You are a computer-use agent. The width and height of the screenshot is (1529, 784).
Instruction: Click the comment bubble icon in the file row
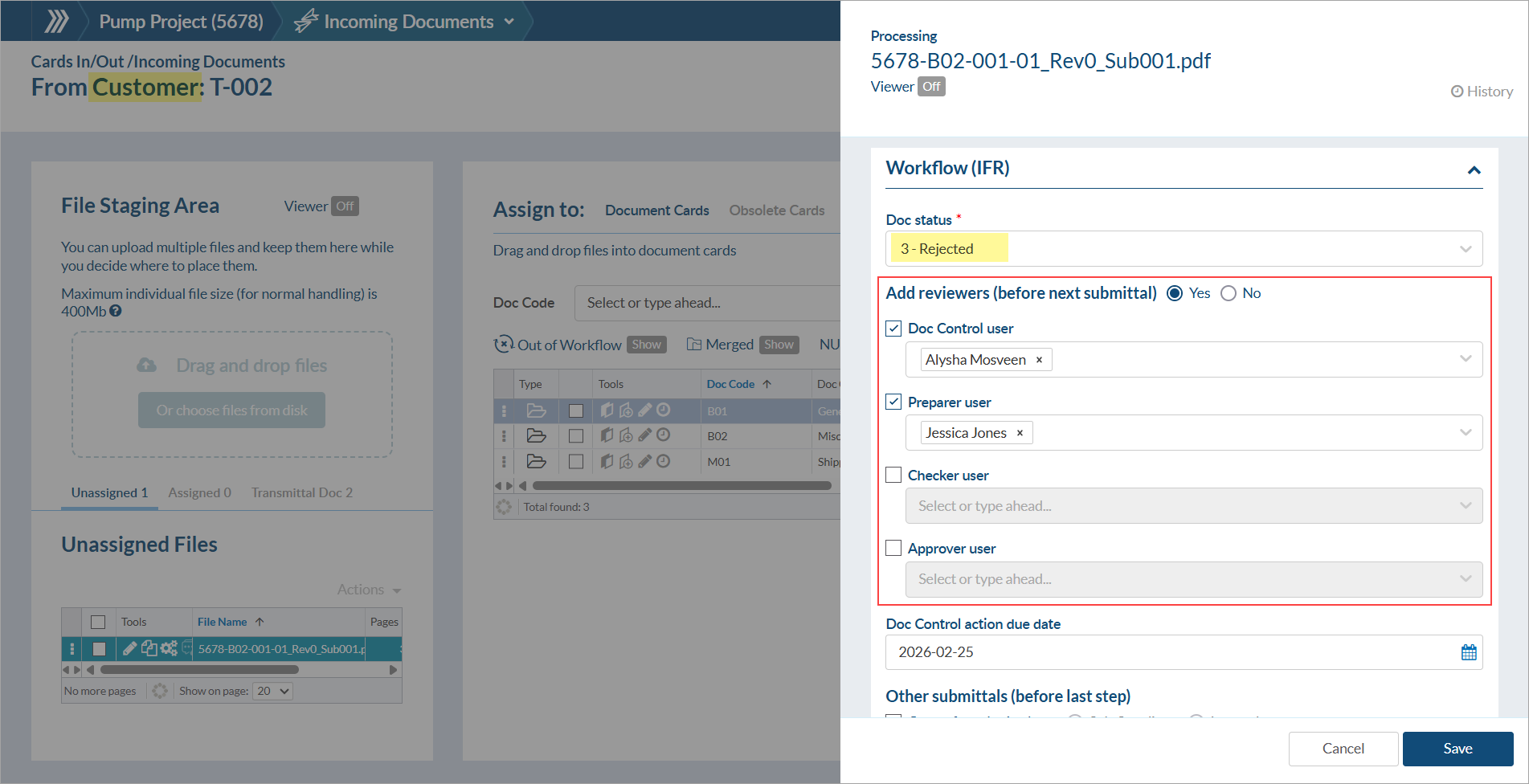click(x=186, y=648)
